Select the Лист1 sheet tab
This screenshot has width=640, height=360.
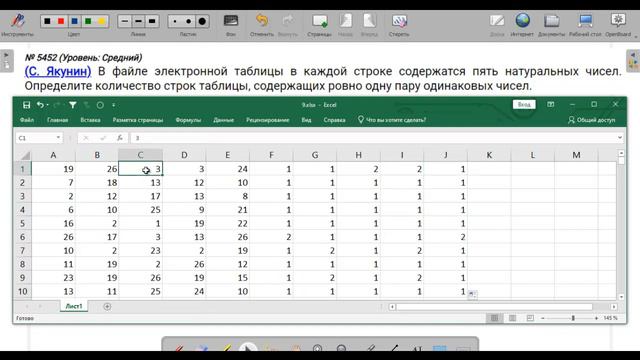pyautogui.click(x=74, y=306)
